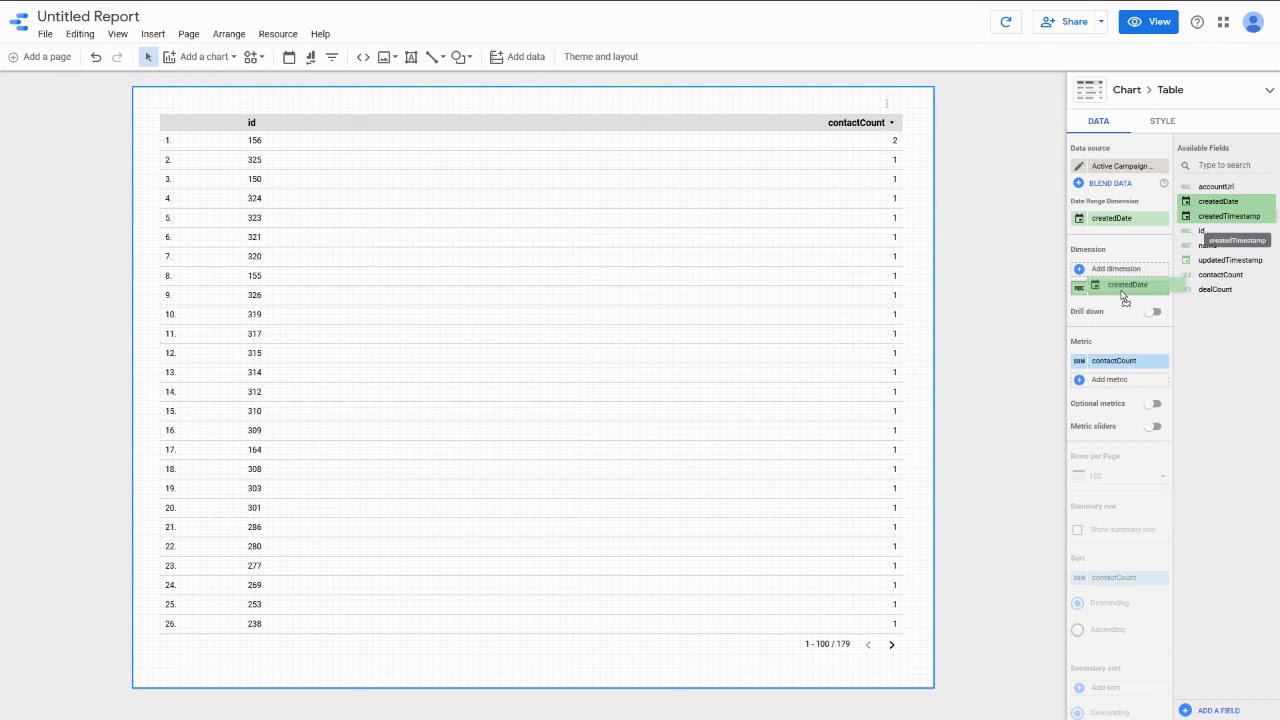Click contactCount column sort arrow
This screenshot has width=1280, height=720.
click(x=892, y=123)
